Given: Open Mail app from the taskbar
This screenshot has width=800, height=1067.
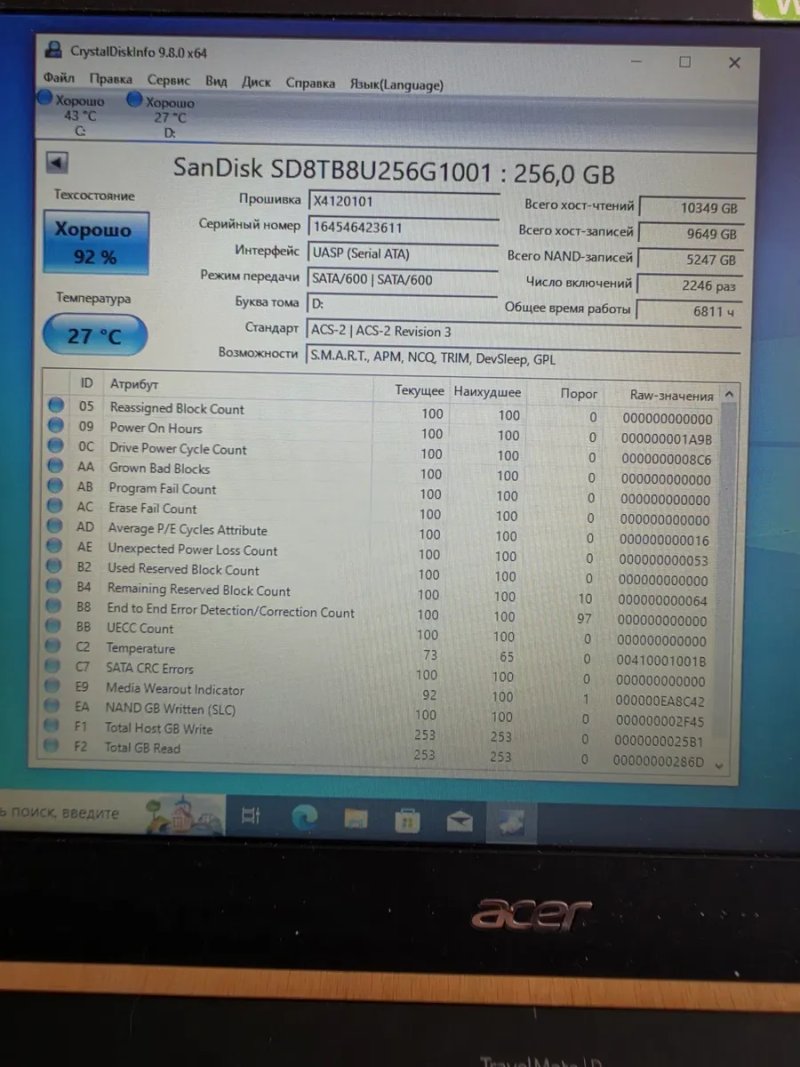Looking at the screenshot, I should (x=459, y=822).
